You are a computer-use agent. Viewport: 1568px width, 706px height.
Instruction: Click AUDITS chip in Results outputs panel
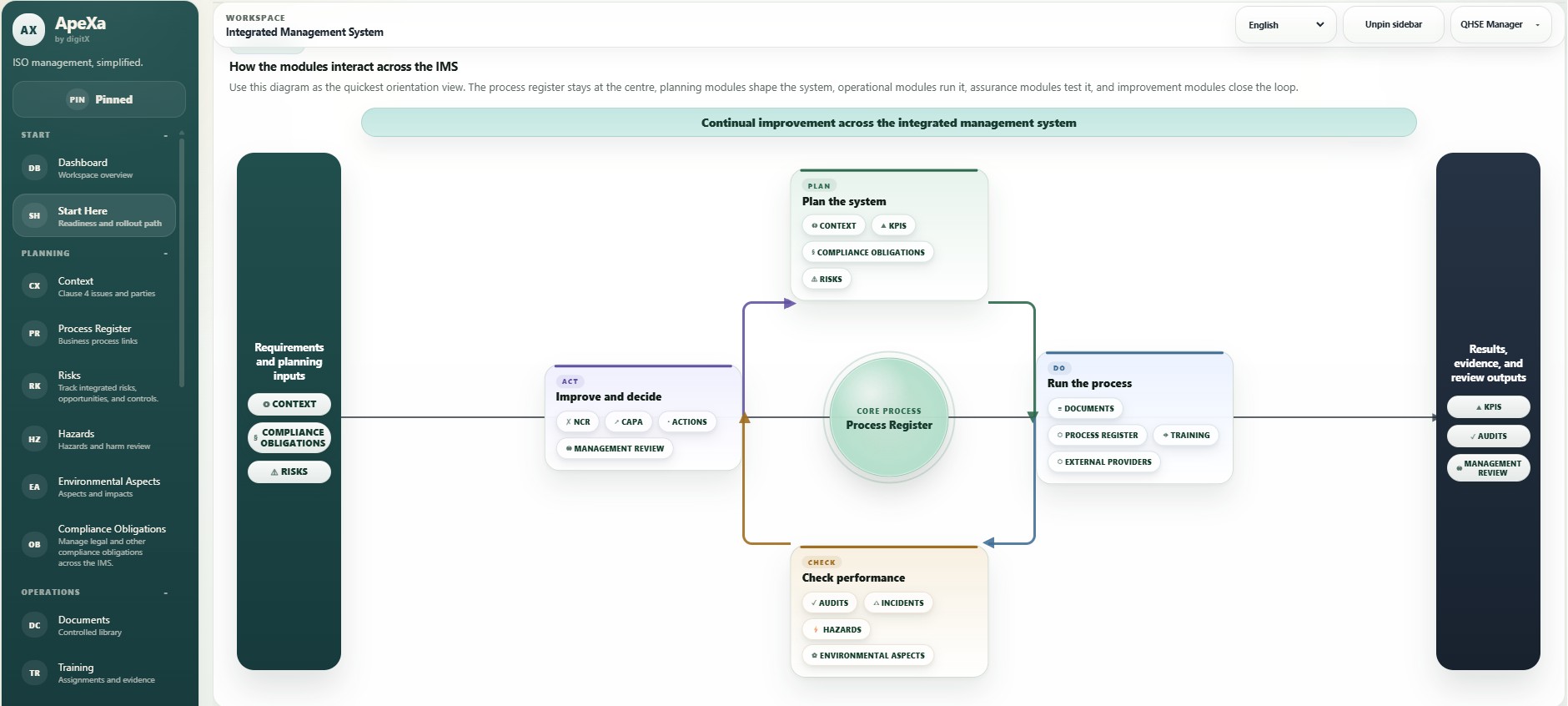click(1488, 436)
